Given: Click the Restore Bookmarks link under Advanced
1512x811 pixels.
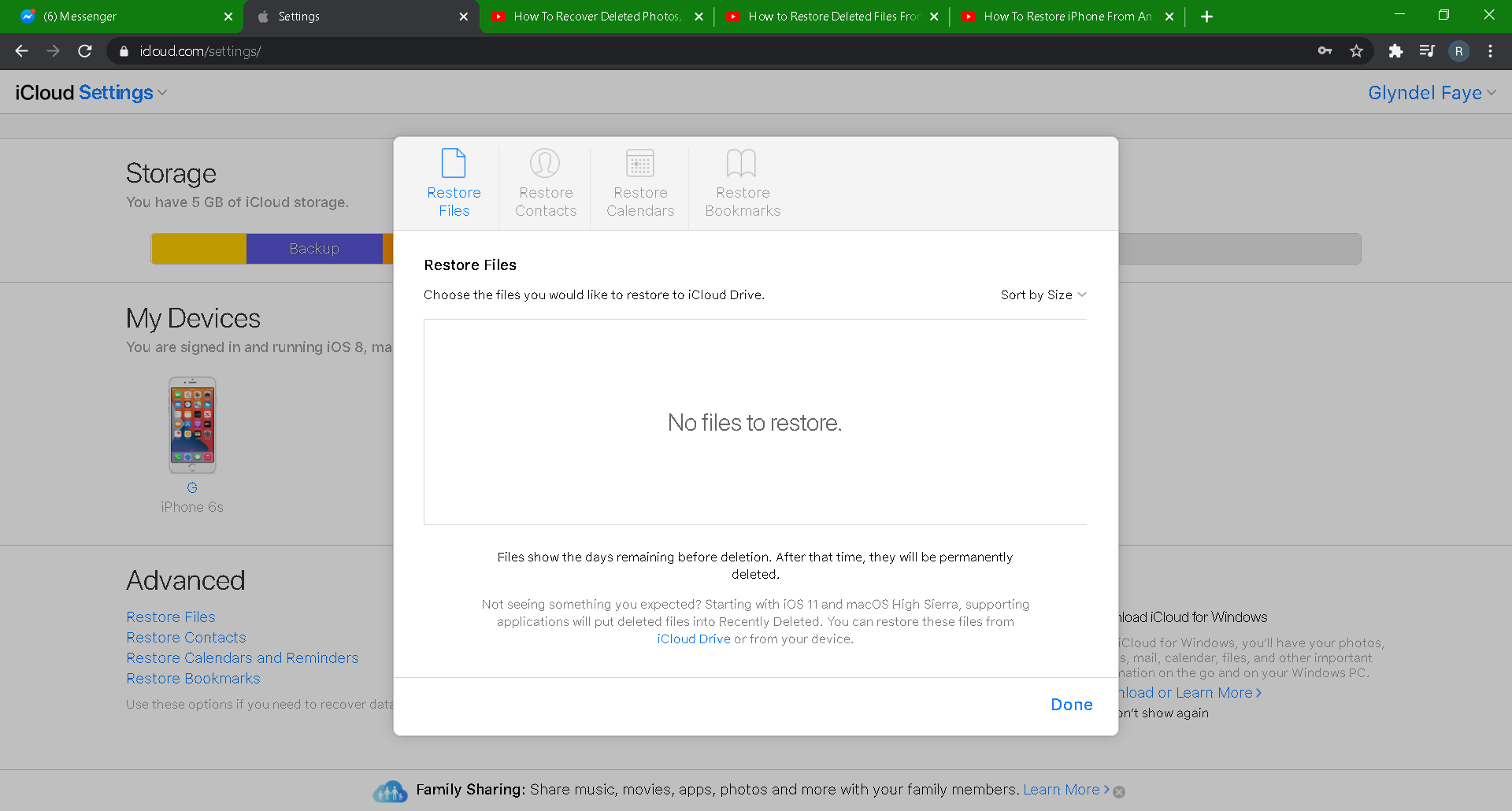Looking at the screenshot, I should 193,678.
